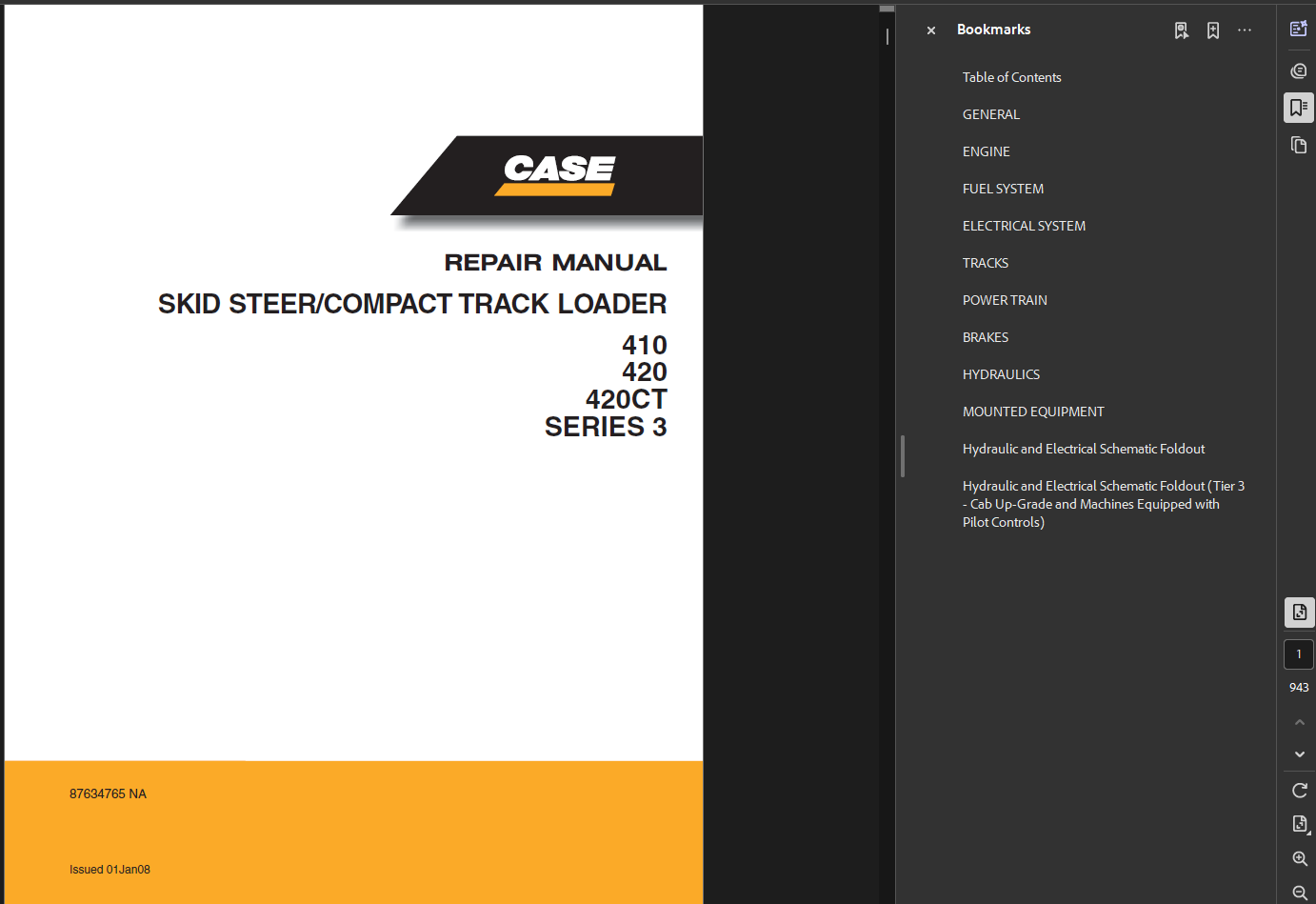The height and width of the screenshot is (904, 1316).
Task: Go to previous page with up chevron
Action: pyautogui.click(x=1300, y=722)
